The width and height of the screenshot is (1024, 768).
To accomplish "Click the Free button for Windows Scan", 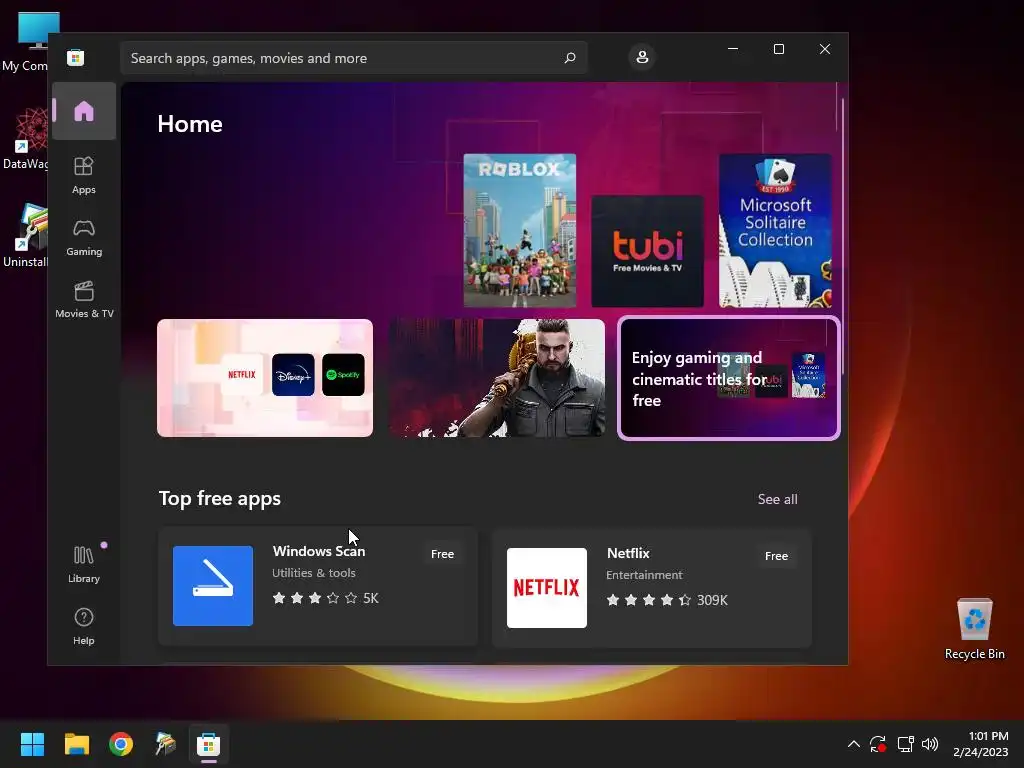I will point(442,554).
